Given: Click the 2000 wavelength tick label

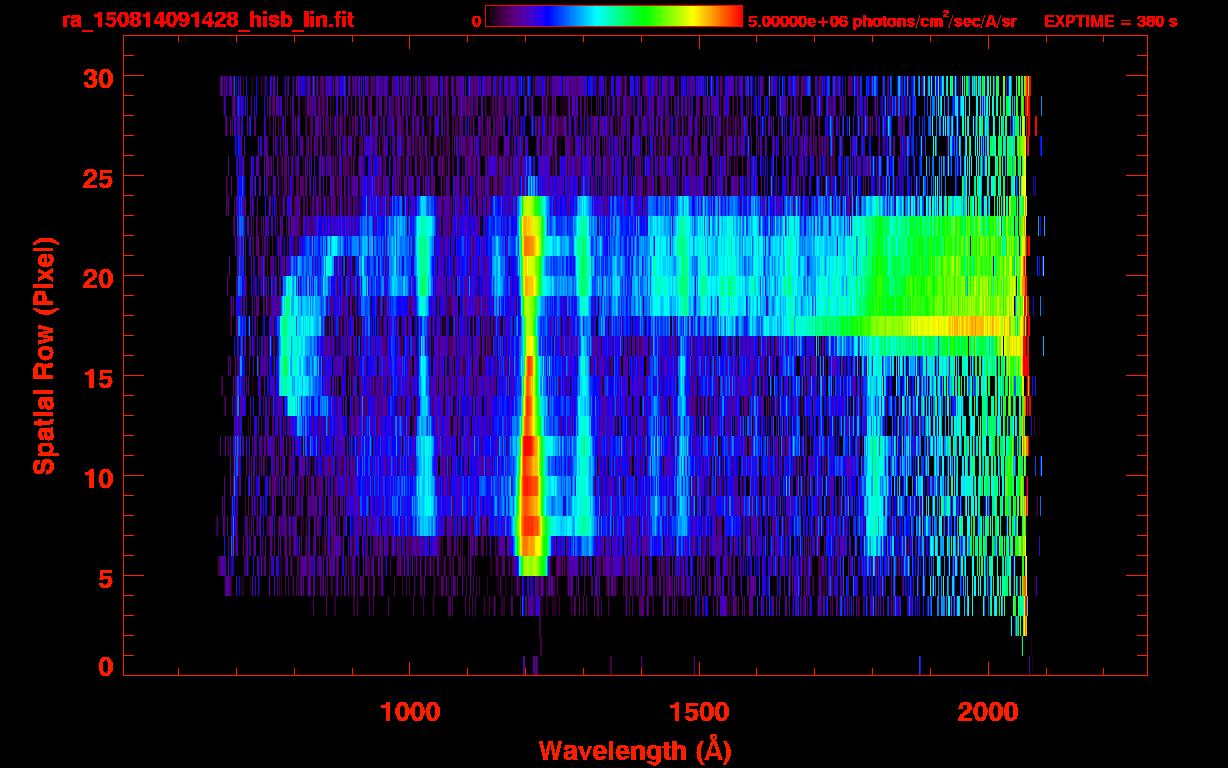Looking at the screenshot, I should pyautogui.click(x=987, y=712).
